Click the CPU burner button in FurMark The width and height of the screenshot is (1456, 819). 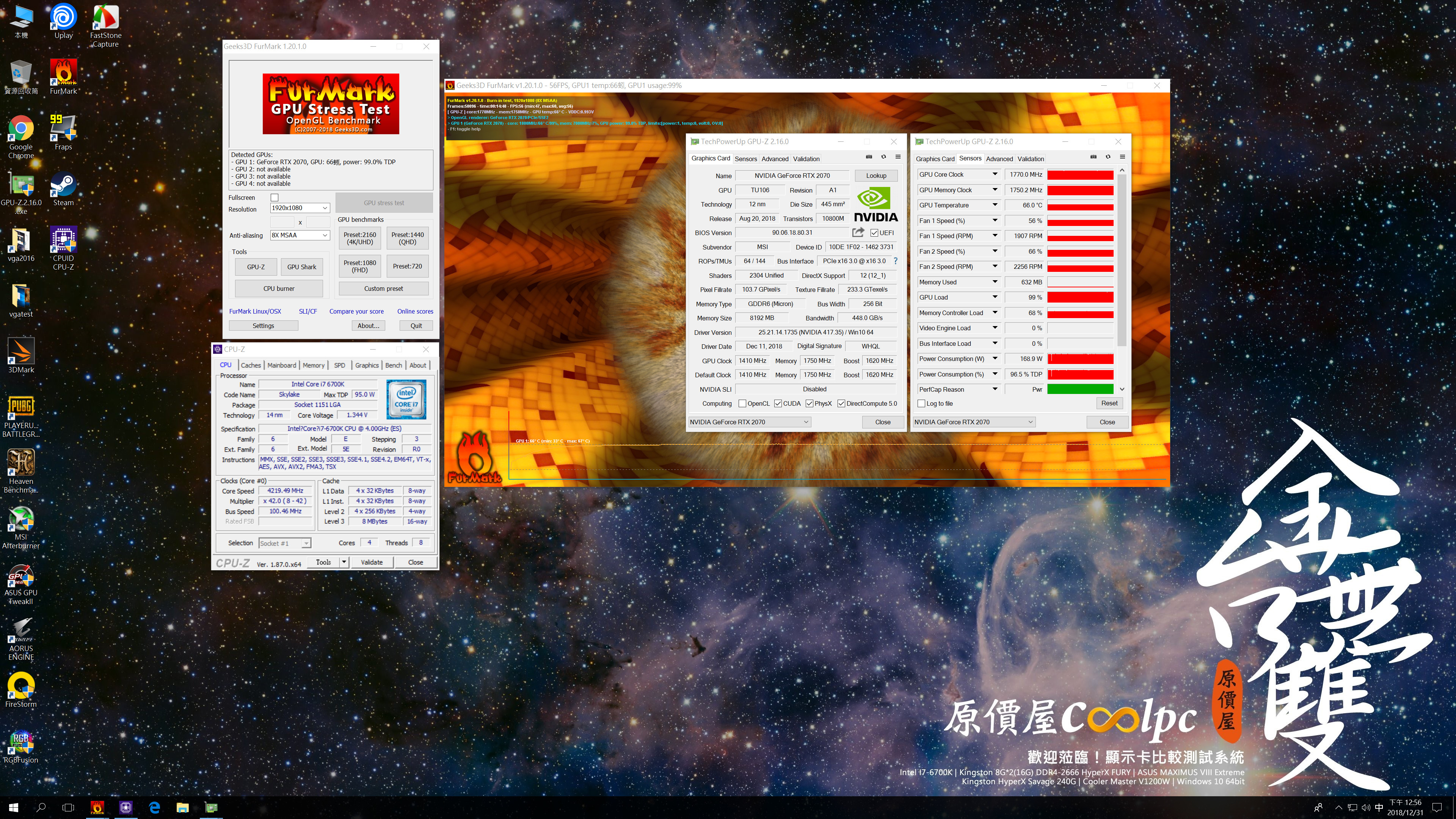[279, 288]
